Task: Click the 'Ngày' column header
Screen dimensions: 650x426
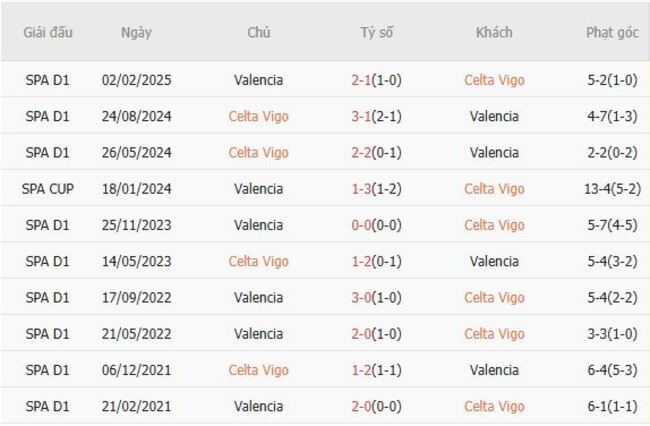Action: coord(136,32)
